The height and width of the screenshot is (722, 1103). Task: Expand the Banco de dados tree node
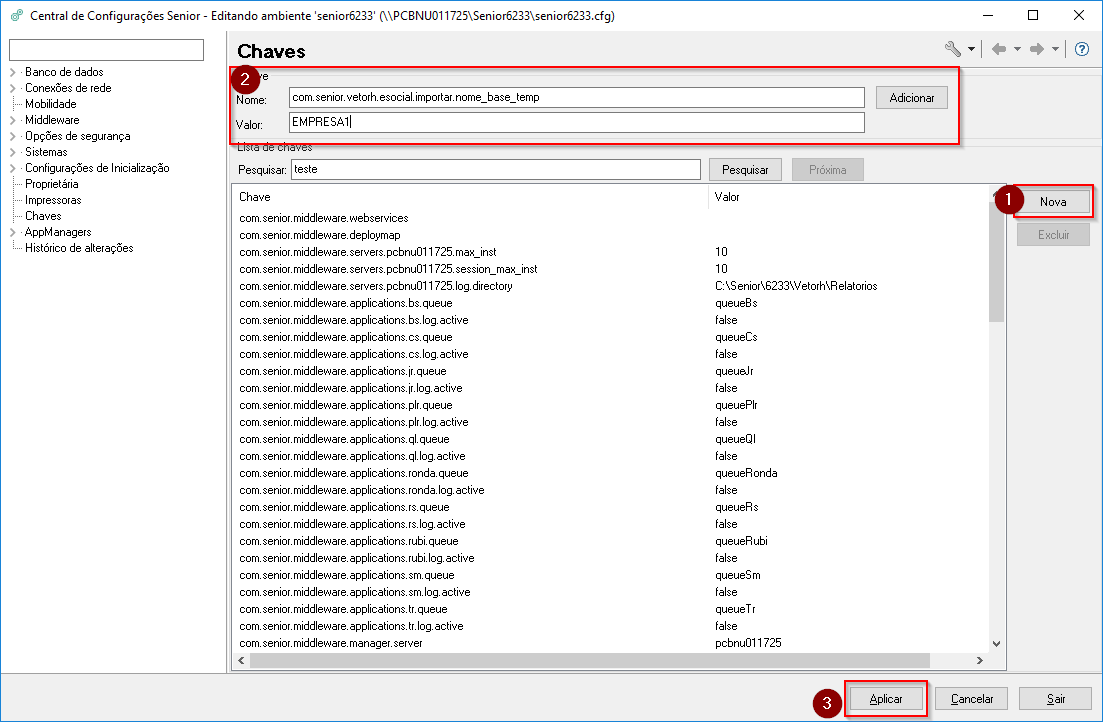(12, 72)
